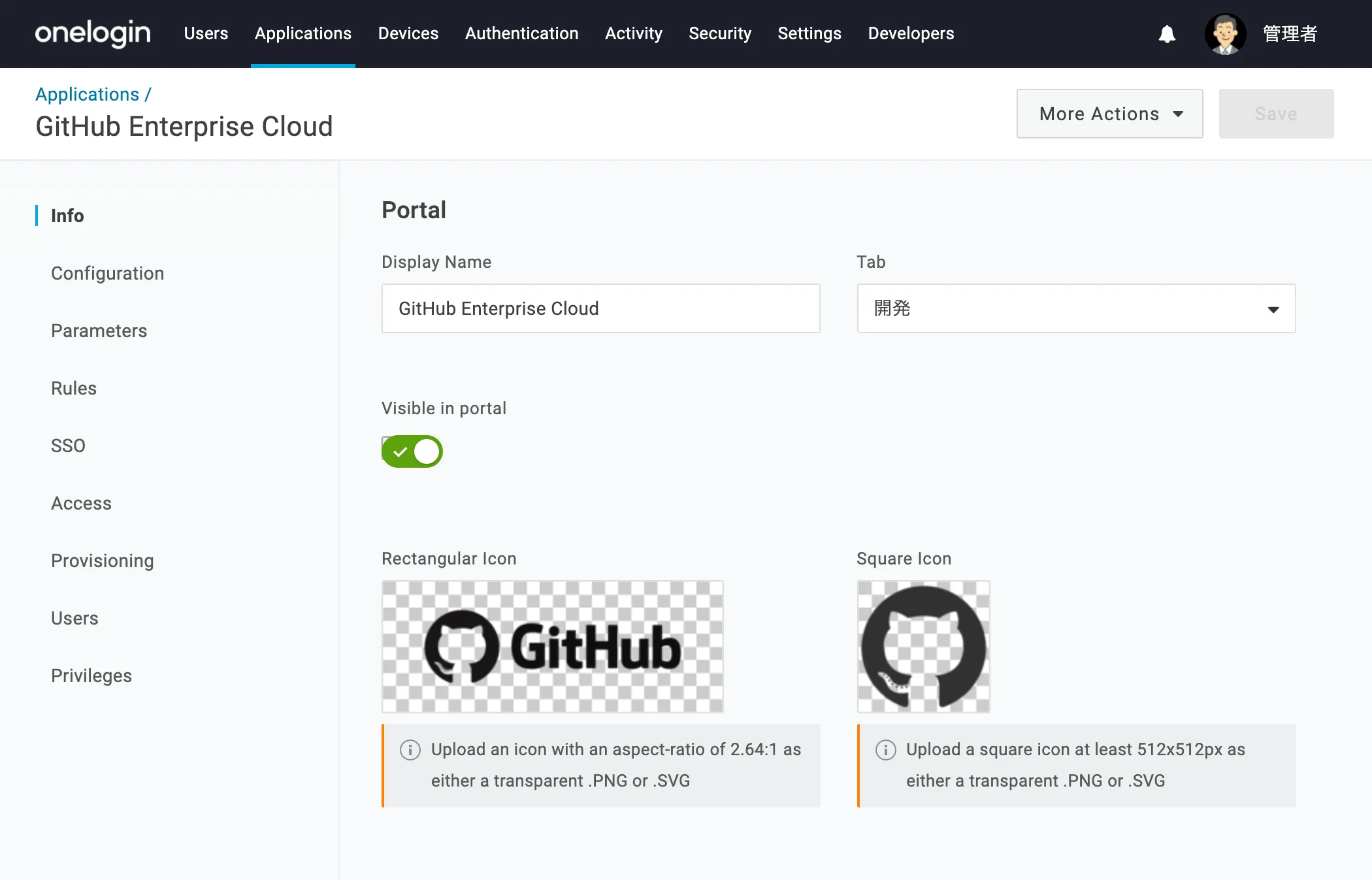Switch to the Configuration section

pos(107,273)
